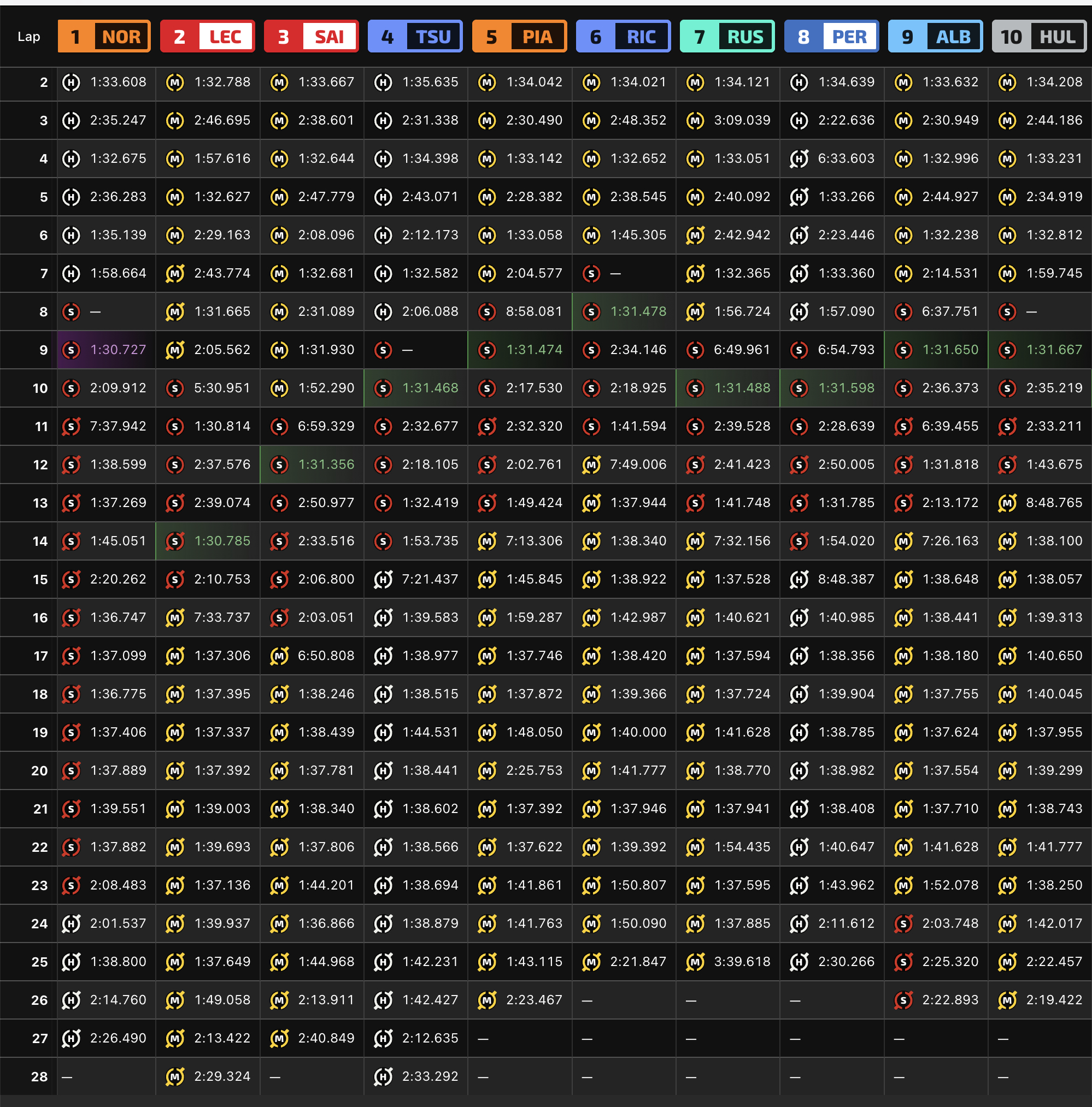Click the soft tyre icon in HUL's lap 8

pos(1007,311)
